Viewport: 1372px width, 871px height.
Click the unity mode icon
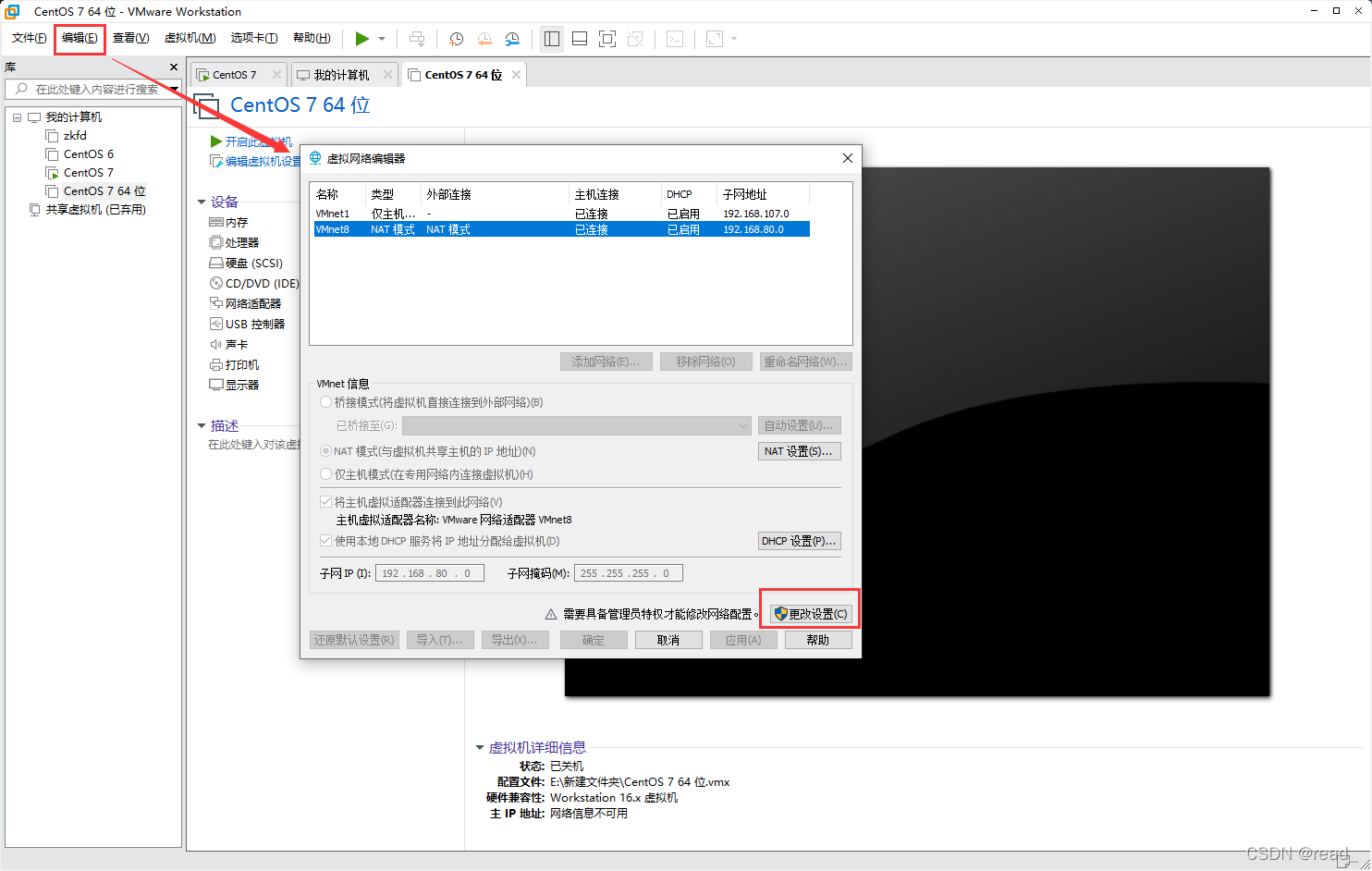click(x=635, y=39)
